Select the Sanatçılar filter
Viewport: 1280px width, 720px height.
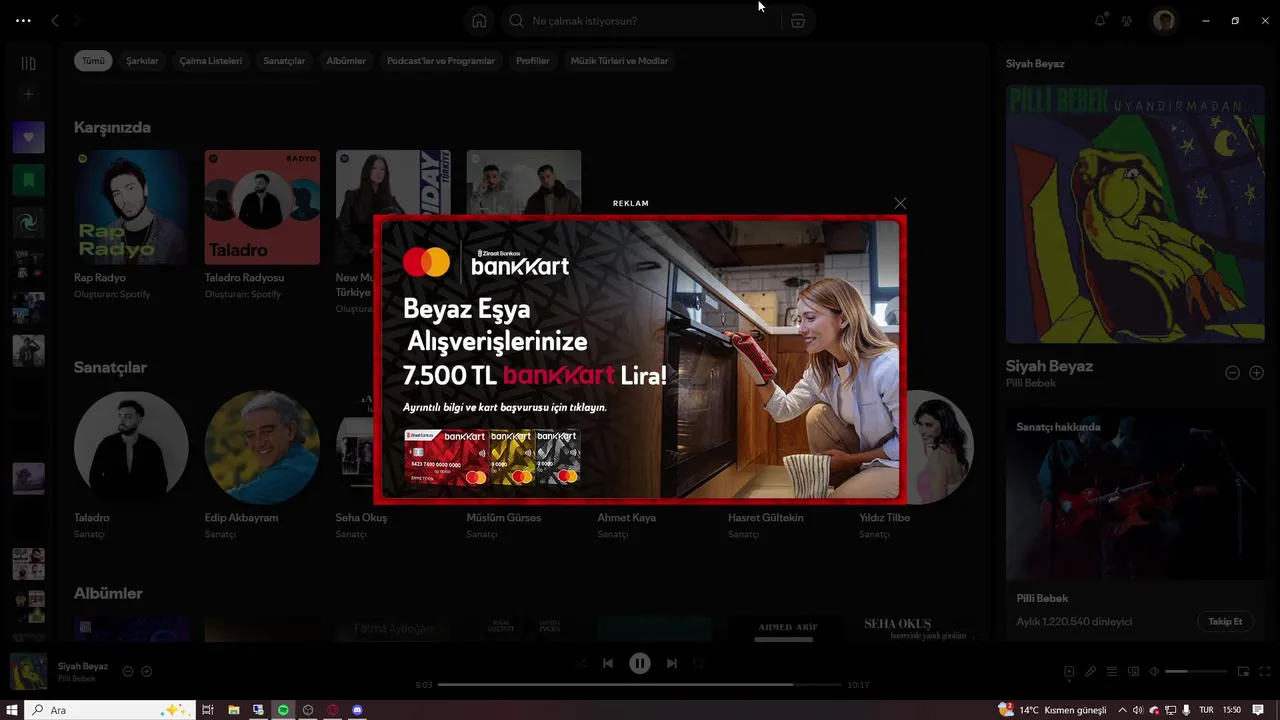tap(284, 61)
